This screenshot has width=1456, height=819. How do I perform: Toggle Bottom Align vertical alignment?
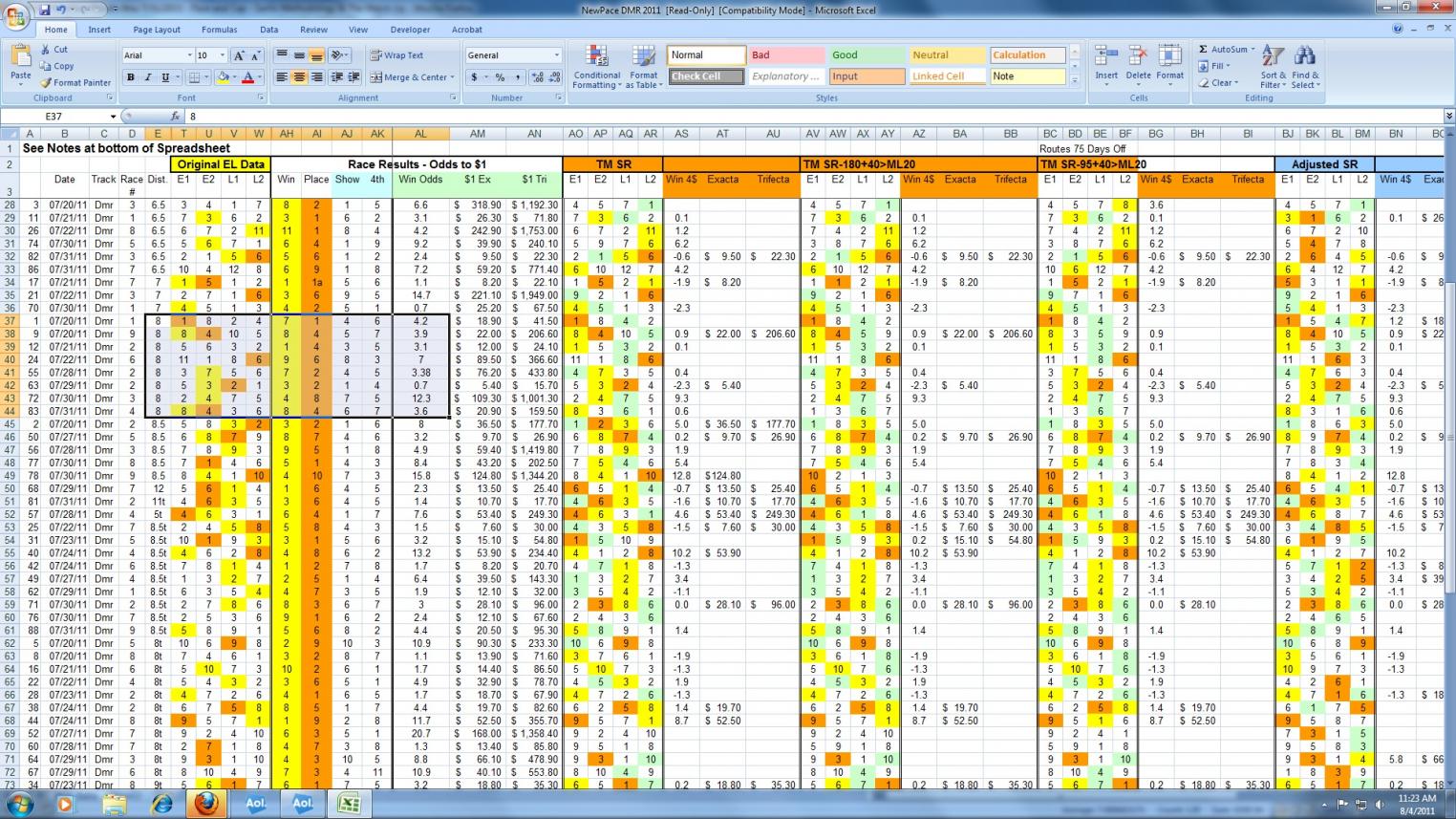click(316, 55)
